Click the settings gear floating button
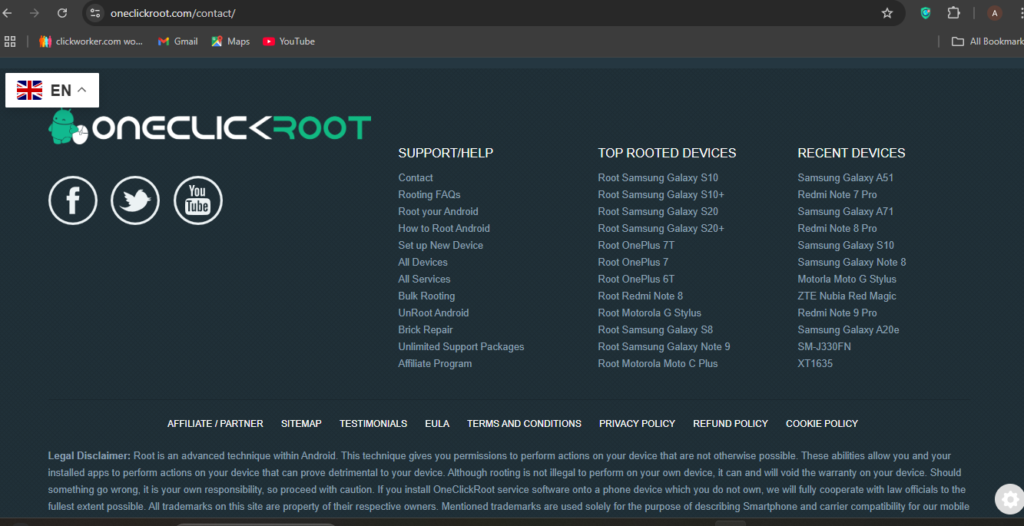 click(1010, 499)
